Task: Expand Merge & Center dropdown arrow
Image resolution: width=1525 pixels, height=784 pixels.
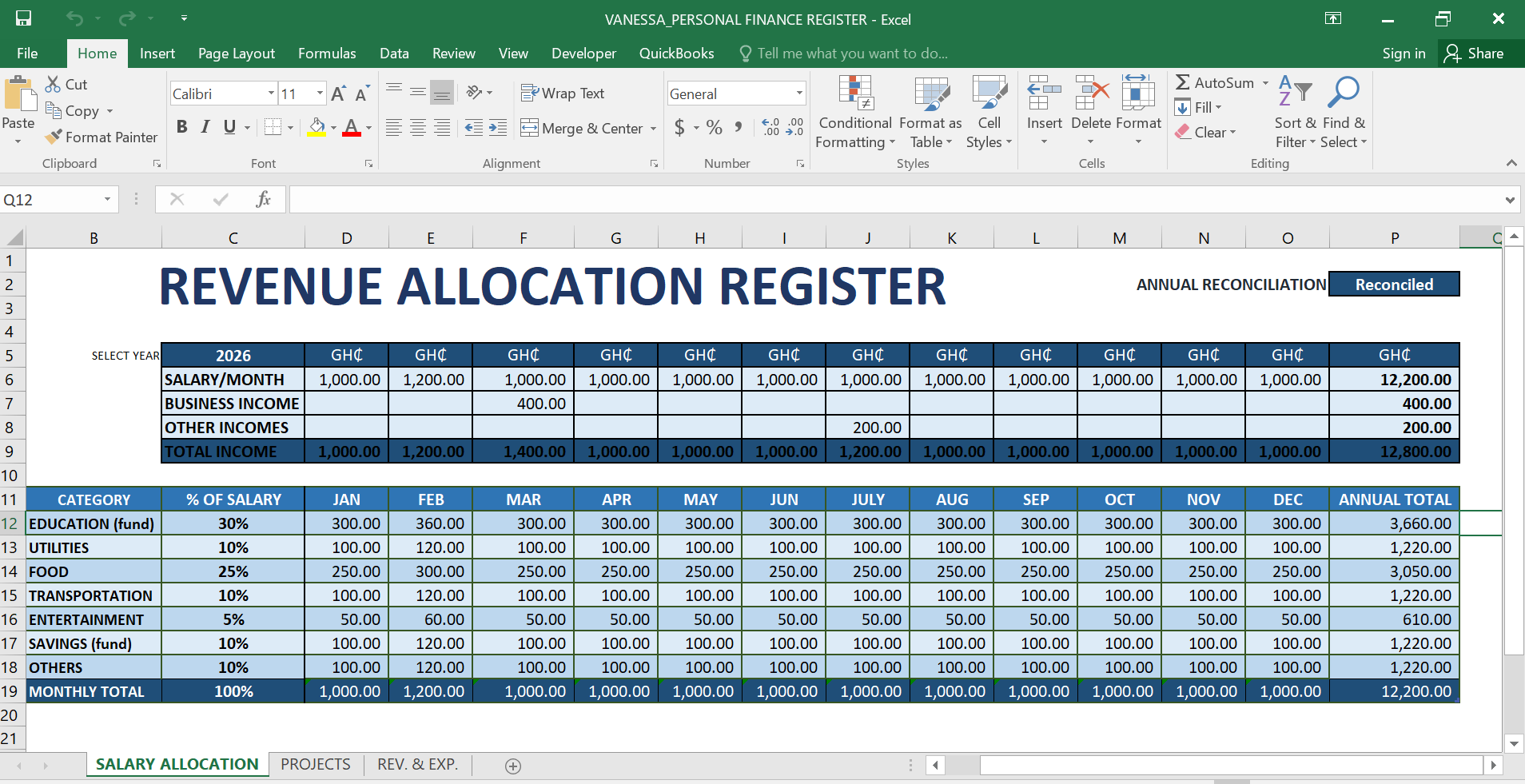Action: click(x=653, y=128)
